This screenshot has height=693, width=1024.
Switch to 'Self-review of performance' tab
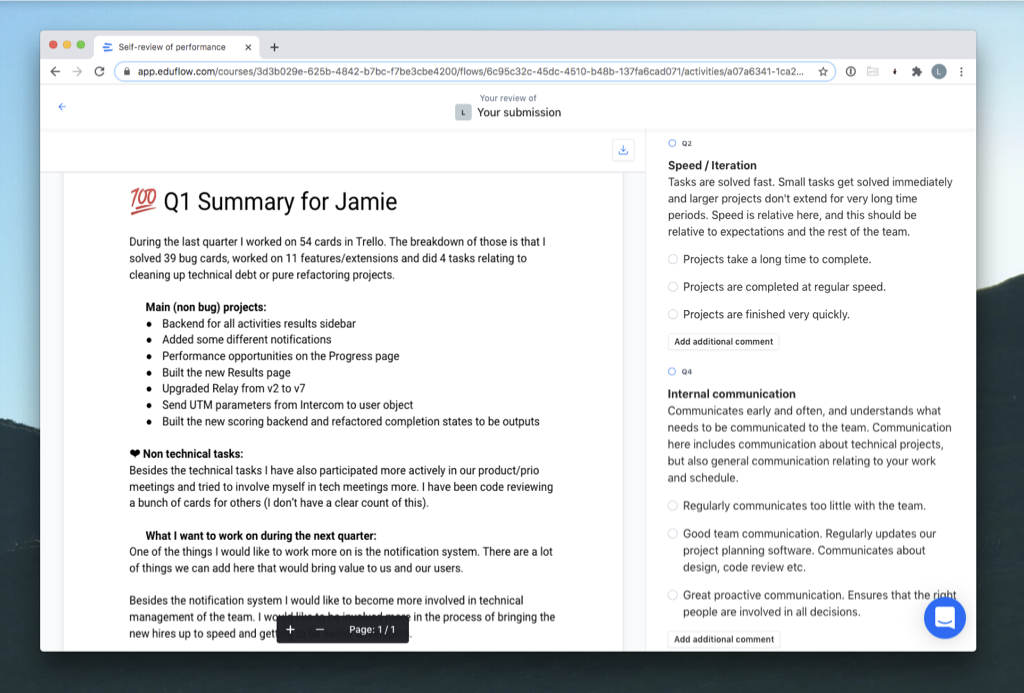[x=171, y=47]
